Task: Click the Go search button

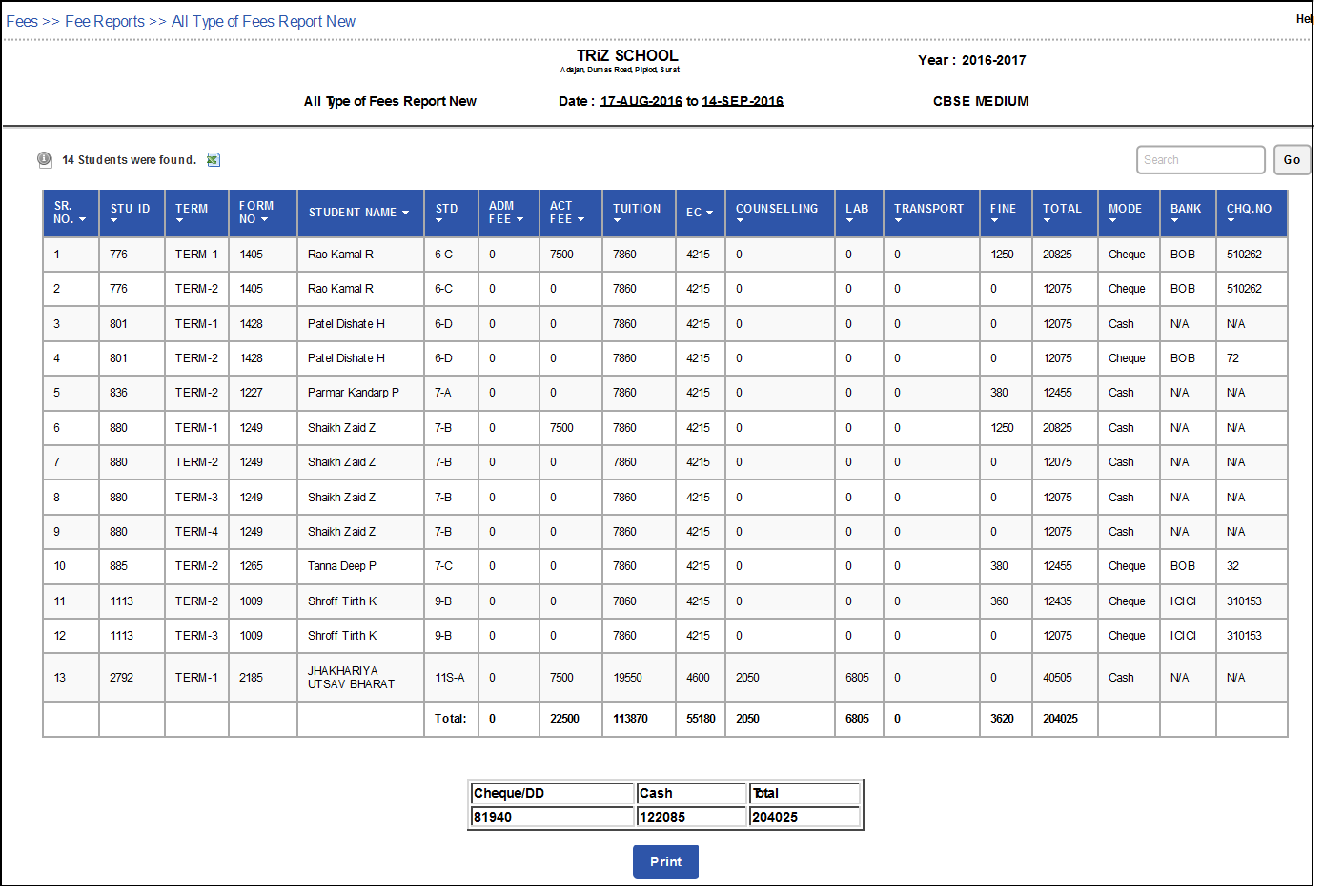Action: click(x=1292, y=159)
